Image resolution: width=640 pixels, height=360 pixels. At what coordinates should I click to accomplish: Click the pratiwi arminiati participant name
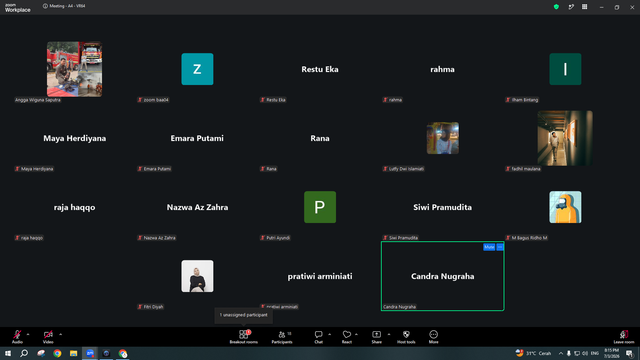tap(320, 276)
